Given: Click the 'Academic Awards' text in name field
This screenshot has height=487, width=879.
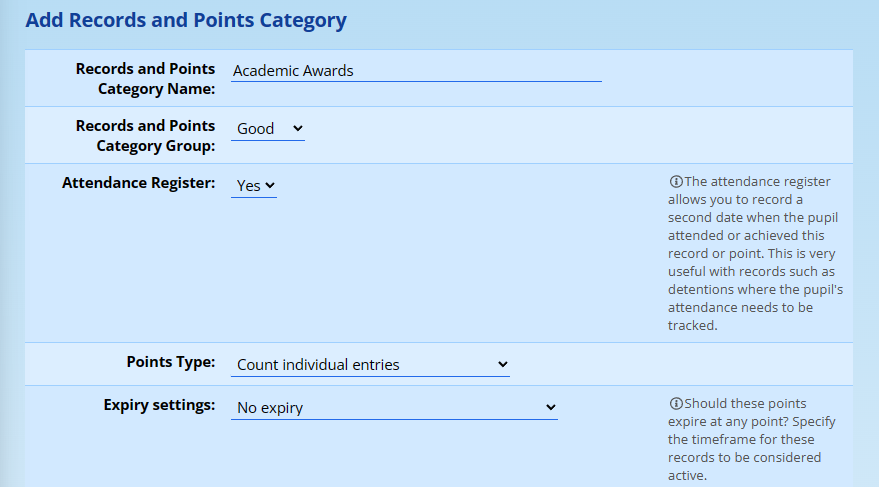Looking at the screenshot, I should pyautogui.click(x=293, y=71).
